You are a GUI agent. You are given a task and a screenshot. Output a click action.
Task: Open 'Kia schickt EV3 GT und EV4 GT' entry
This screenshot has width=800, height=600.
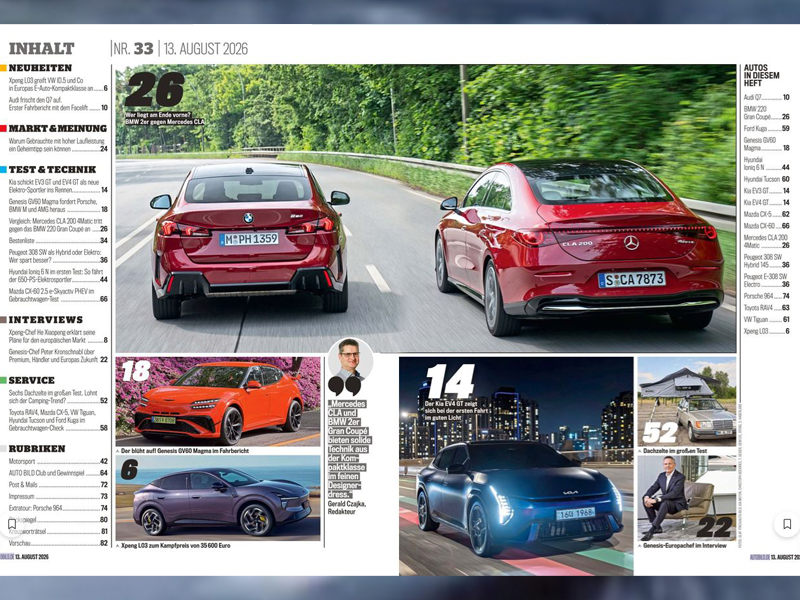pyautogui.click(x=58, y=186)
